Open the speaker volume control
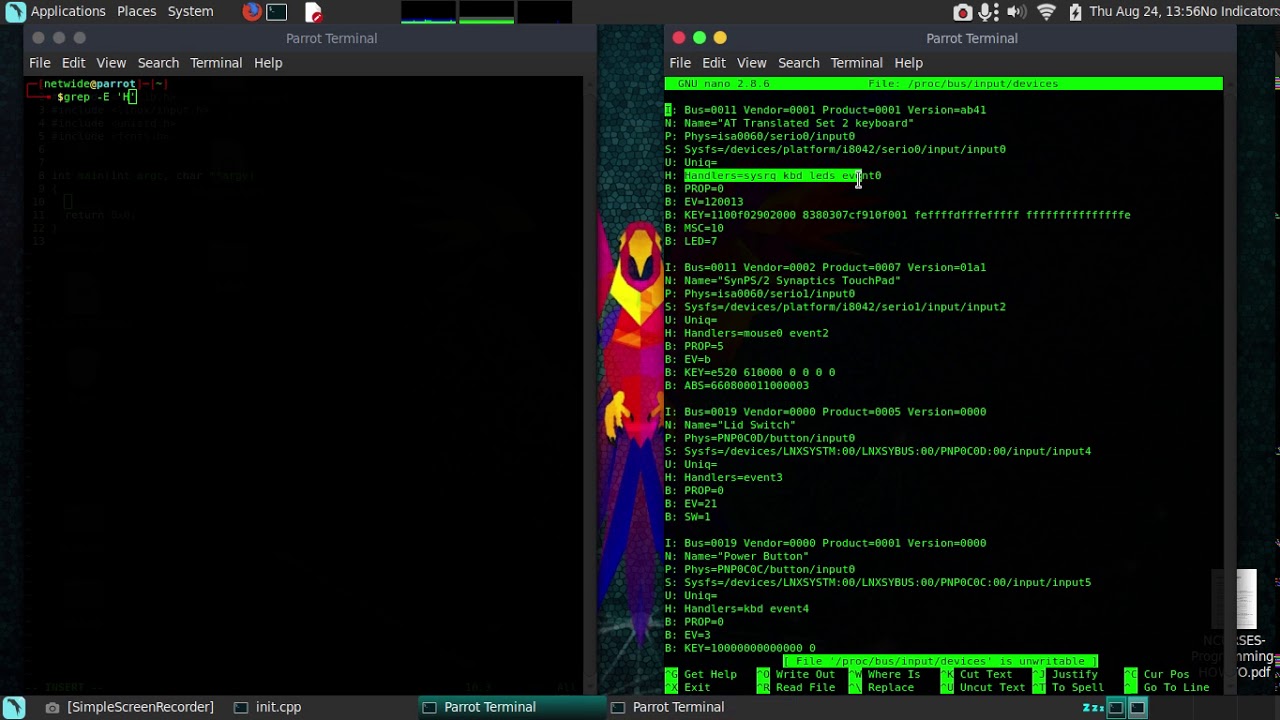 [x=1016, y=12]
